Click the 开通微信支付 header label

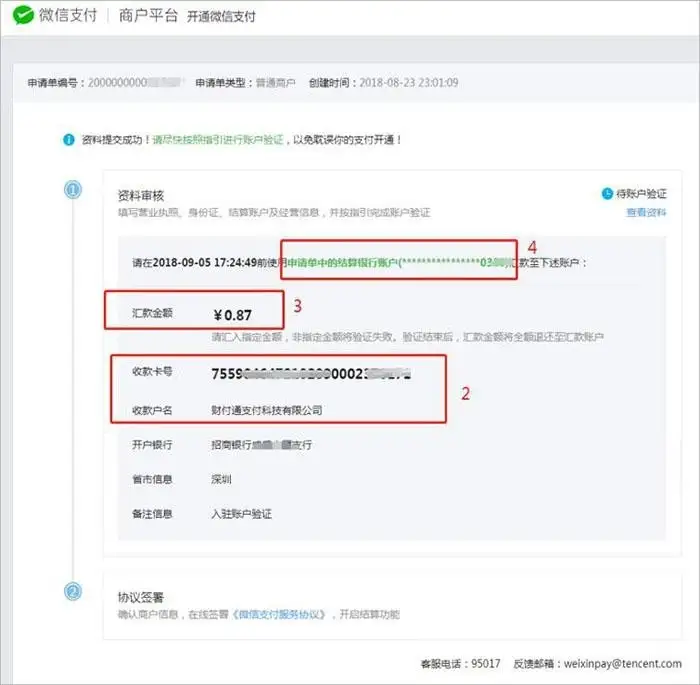pyautogui.click(x=221, y=17)
